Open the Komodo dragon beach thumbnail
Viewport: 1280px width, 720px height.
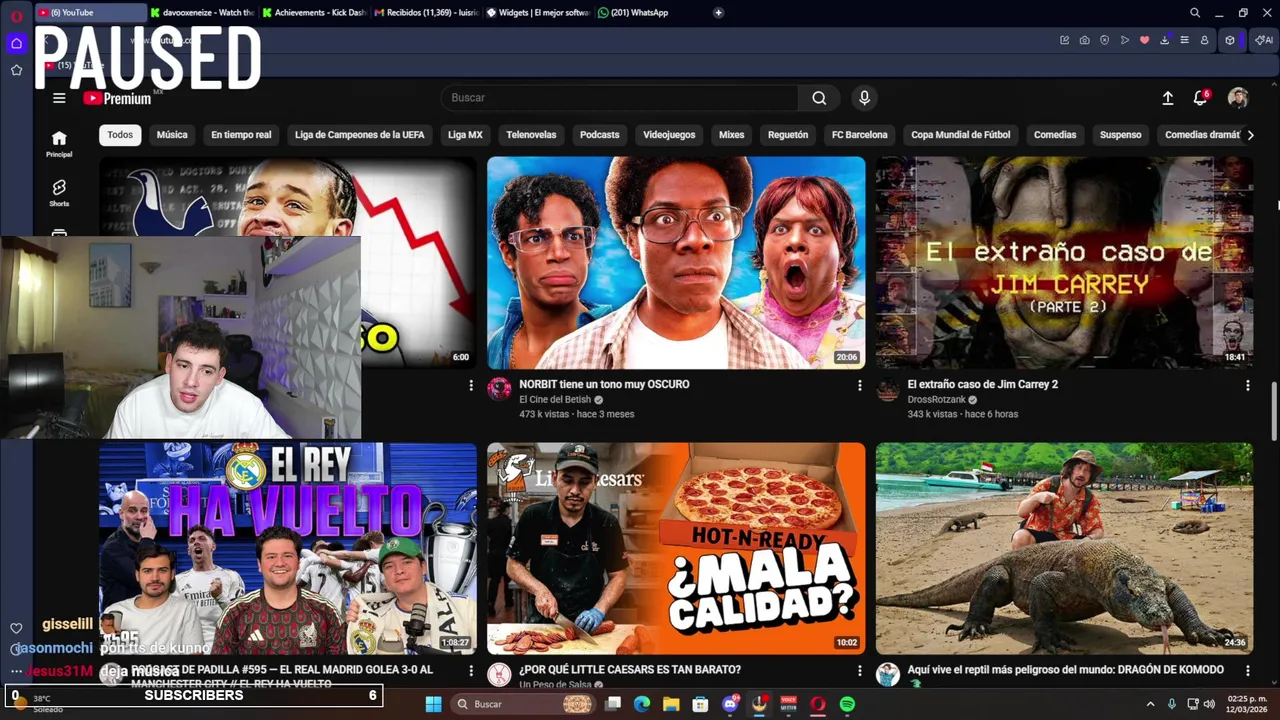[1064, 548]
